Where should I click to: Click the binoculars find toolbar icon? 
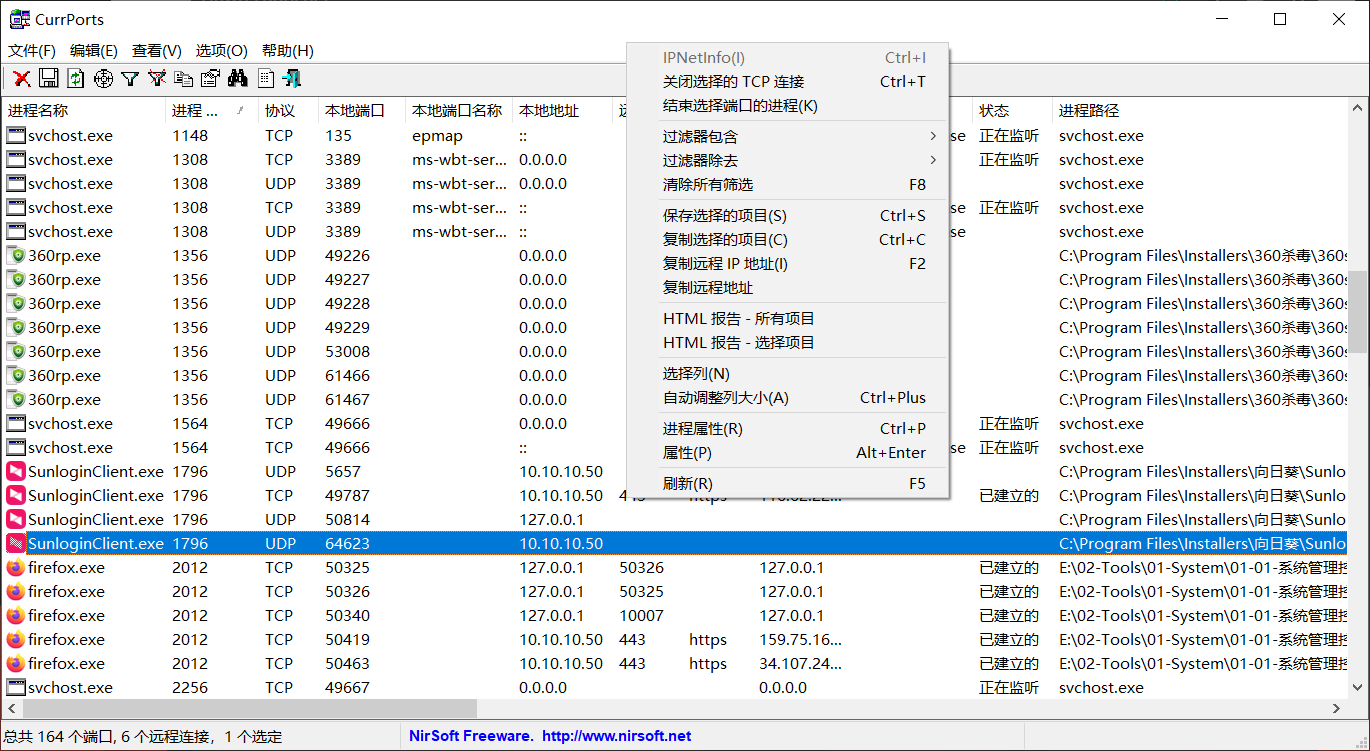pyautogui.click(x=238, y=78)
